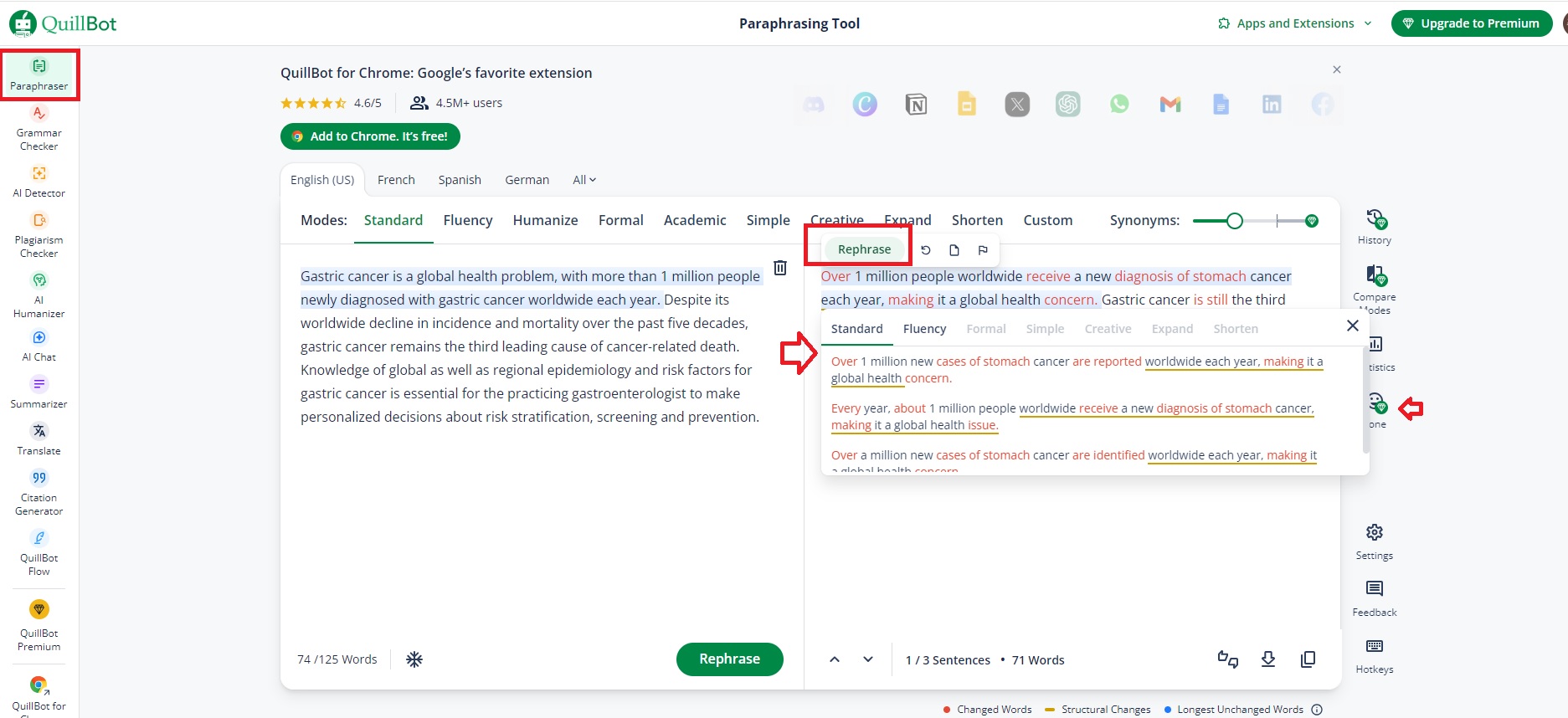This screenshot has width=1568, height=718.
Task: Open QuillBot Premium in sidebar
Action: click(x=39, y=626)
